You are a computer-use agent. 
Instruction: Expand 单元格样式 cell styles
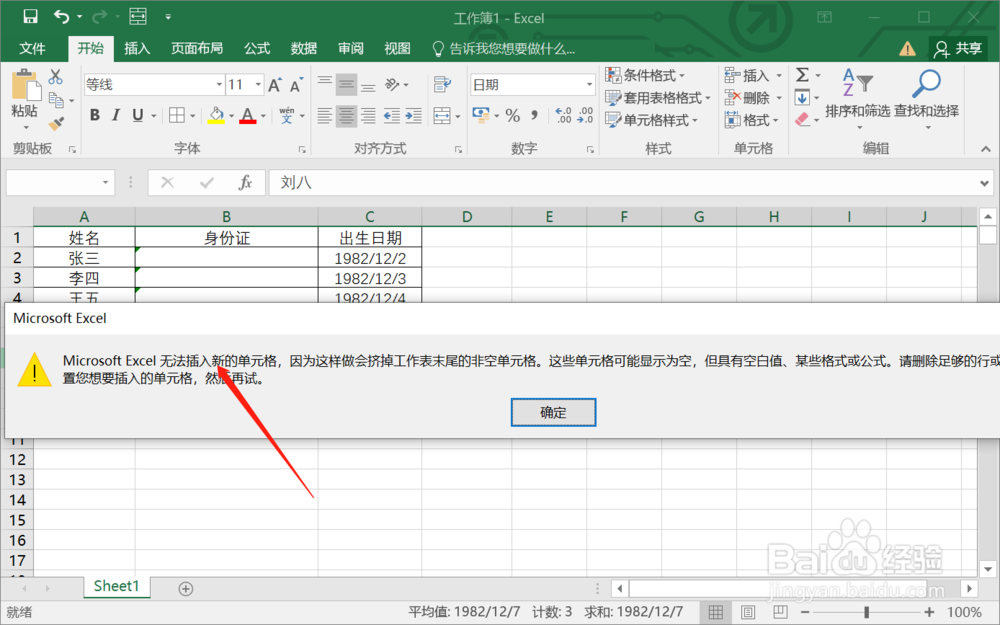click(651, 120)
